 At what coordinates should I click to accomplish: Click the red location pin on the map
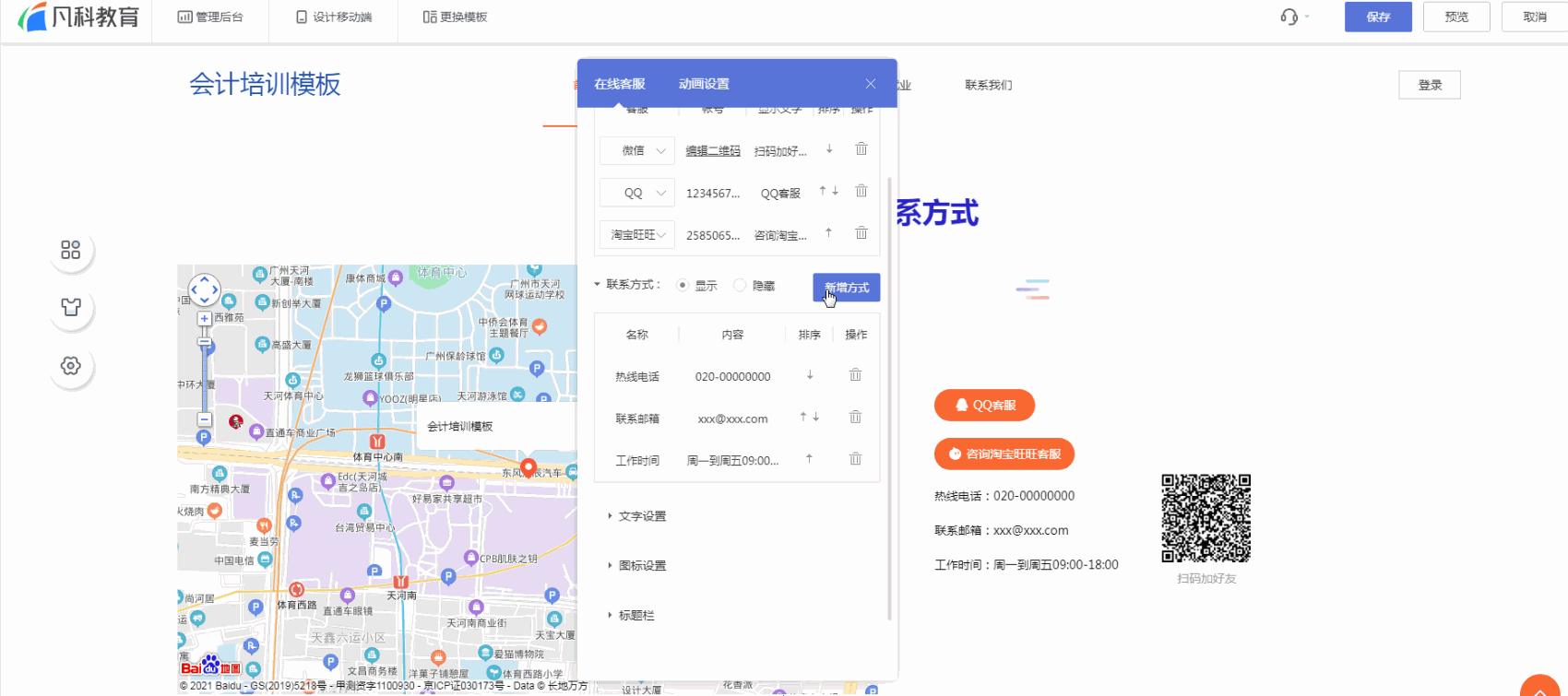point(529,468)
